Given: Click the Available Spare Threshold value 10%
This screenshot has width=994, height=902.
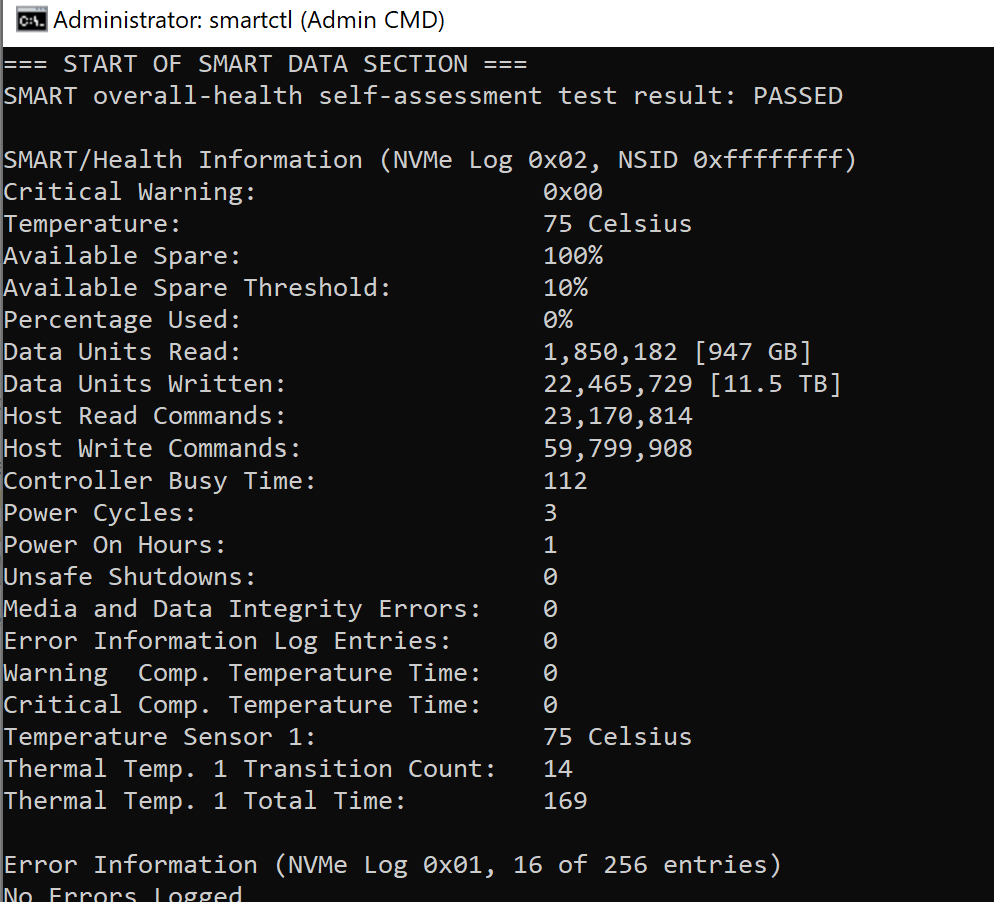Looking at the screenshot, I should pyautogui.click(x=565, y=288).
